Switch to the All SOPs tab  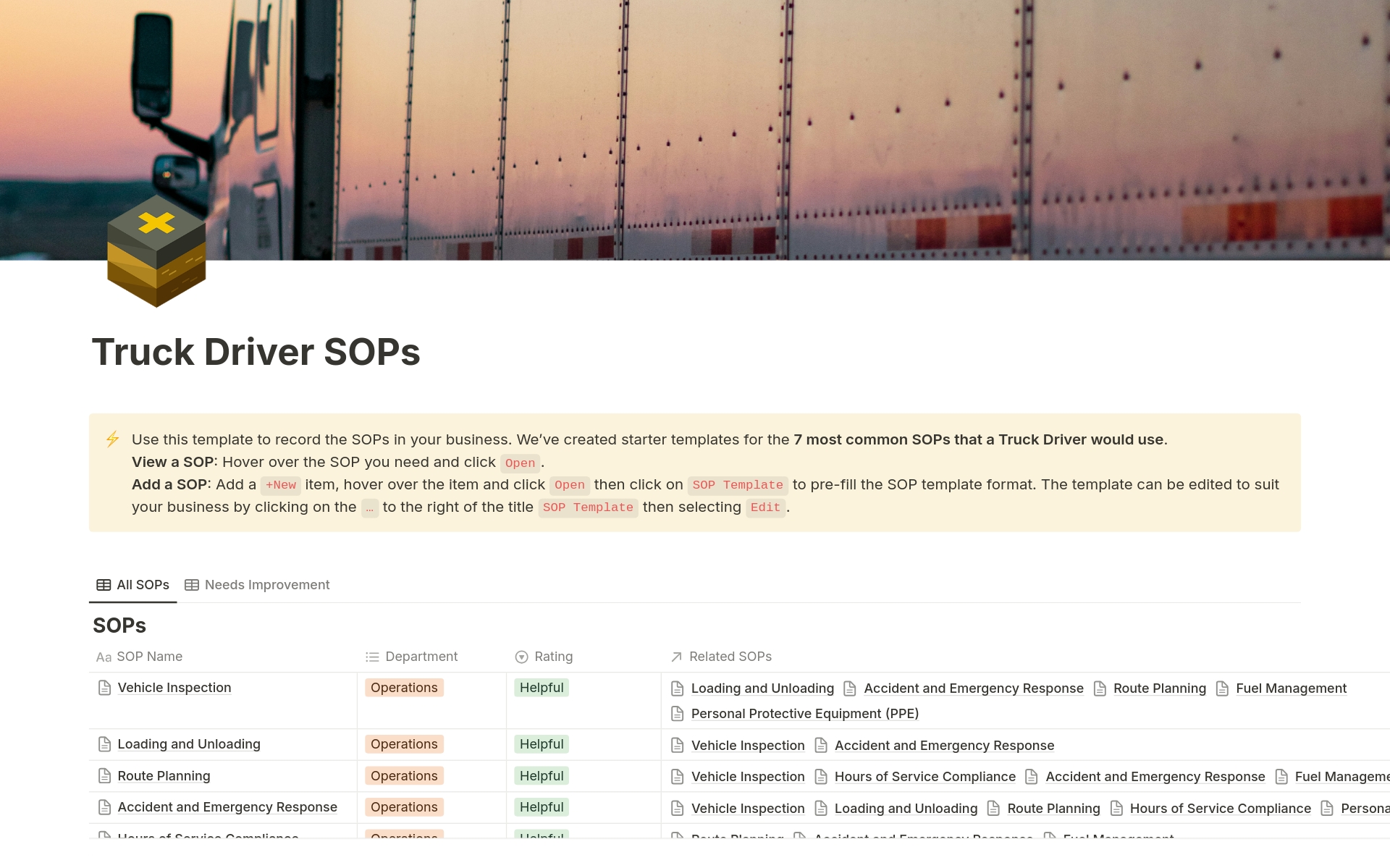pos(142,585)
